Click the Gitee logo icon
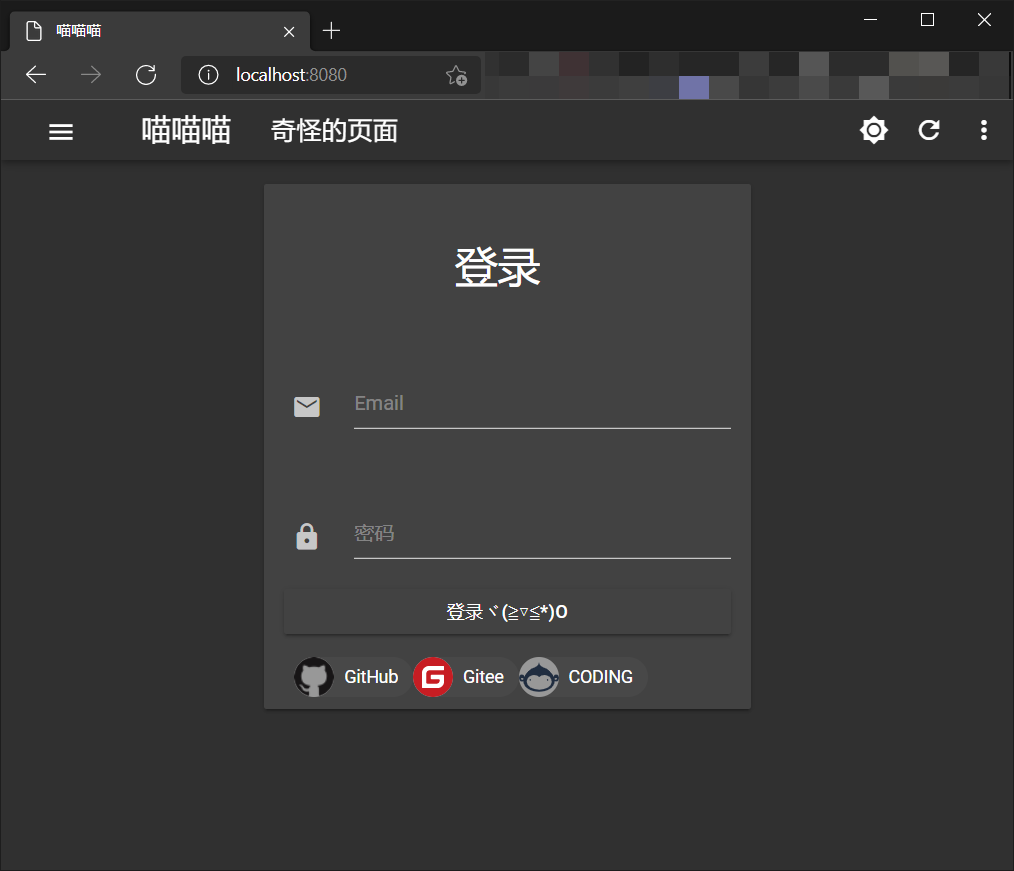This screenshot has height=871, width=1014. point(433,677)
